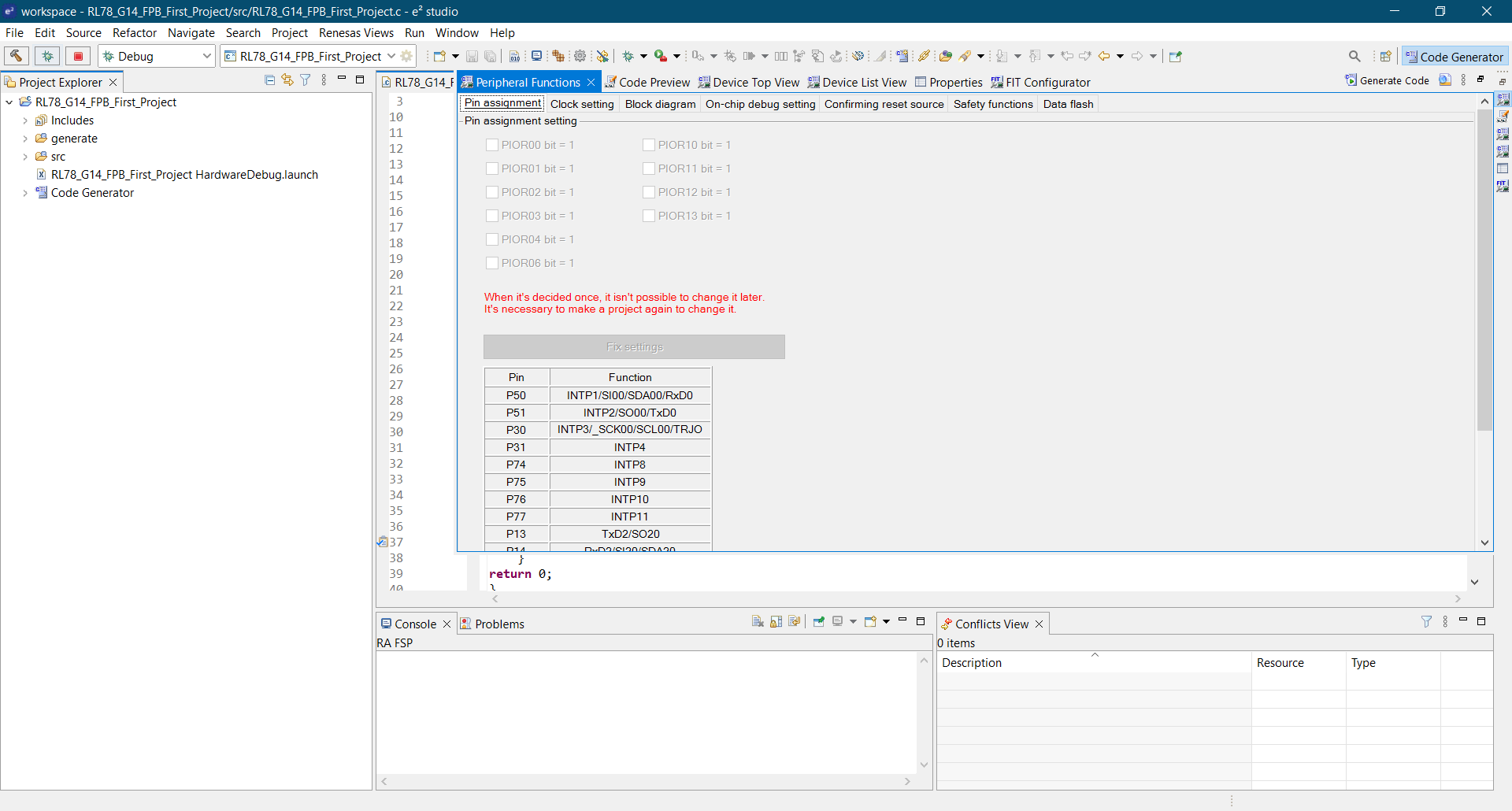Click the debug bug launch button
The image size is (1512, 811).
(x=47, y=56)
